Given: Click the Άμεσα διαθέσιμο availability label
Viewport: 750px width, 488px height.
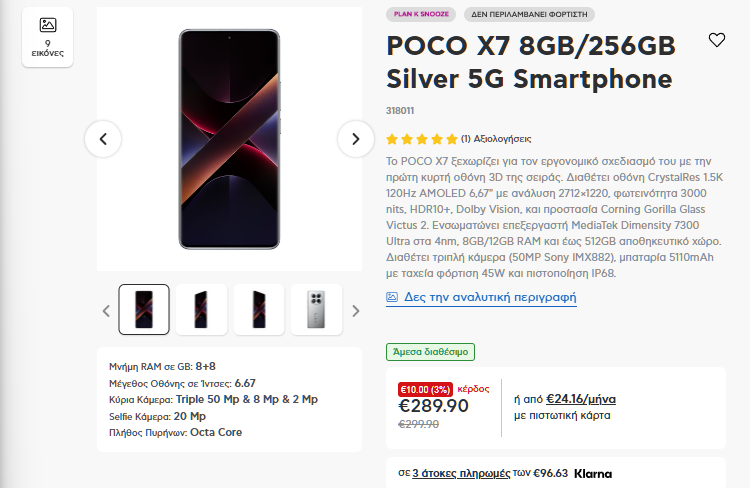Looking at the screenshot, I should pyautogui.click(x=430, y=352).
